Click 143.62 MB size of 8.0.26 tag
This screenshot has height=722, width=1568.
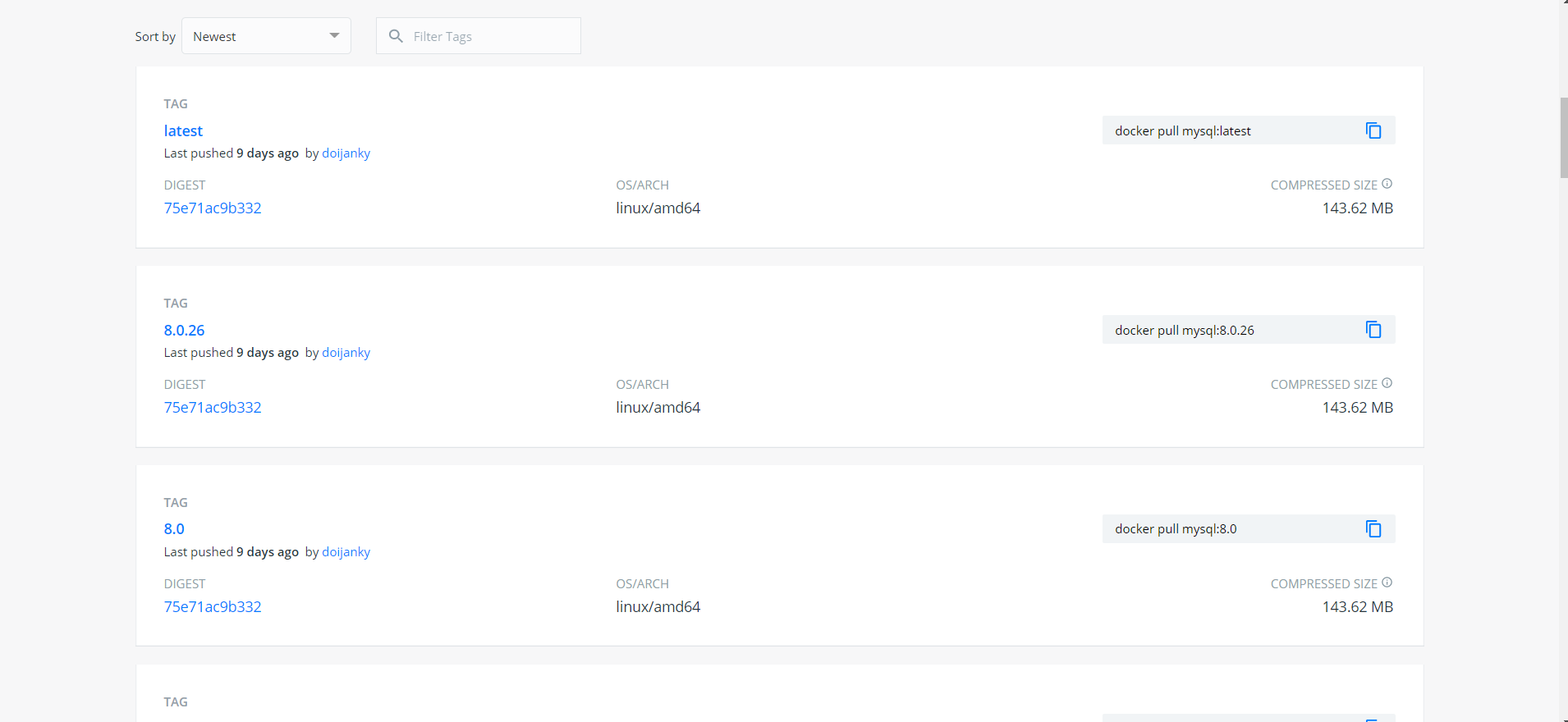[1358, 408]
